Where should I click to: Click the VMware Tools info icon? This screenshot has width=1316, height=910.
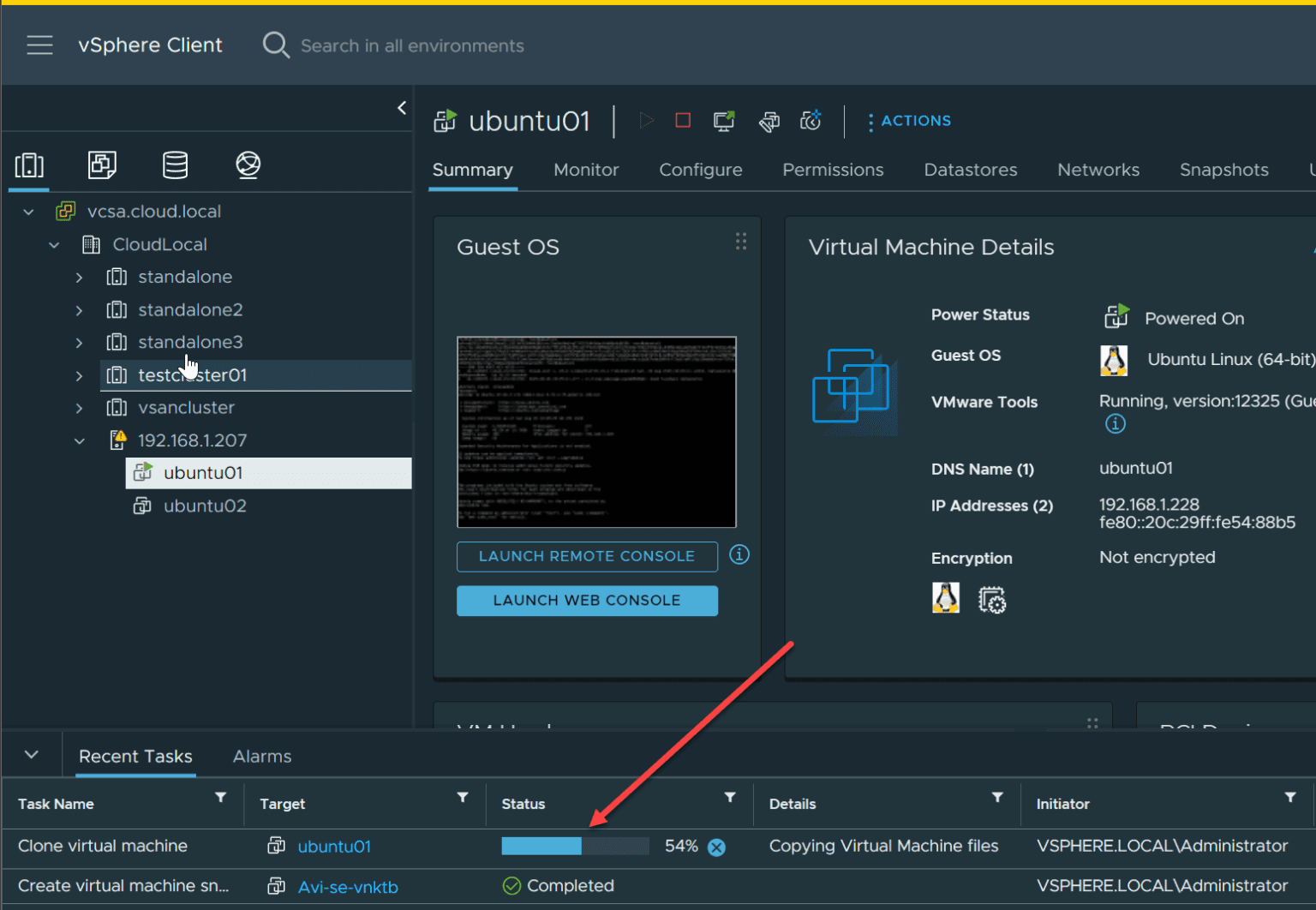tap(1115, 423)
